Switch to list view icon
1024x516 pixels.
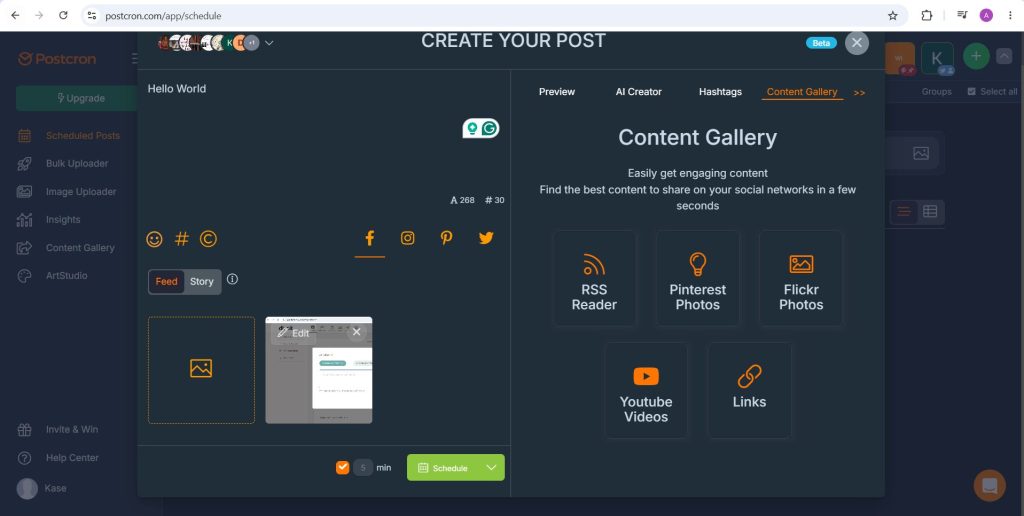(904, 212)
